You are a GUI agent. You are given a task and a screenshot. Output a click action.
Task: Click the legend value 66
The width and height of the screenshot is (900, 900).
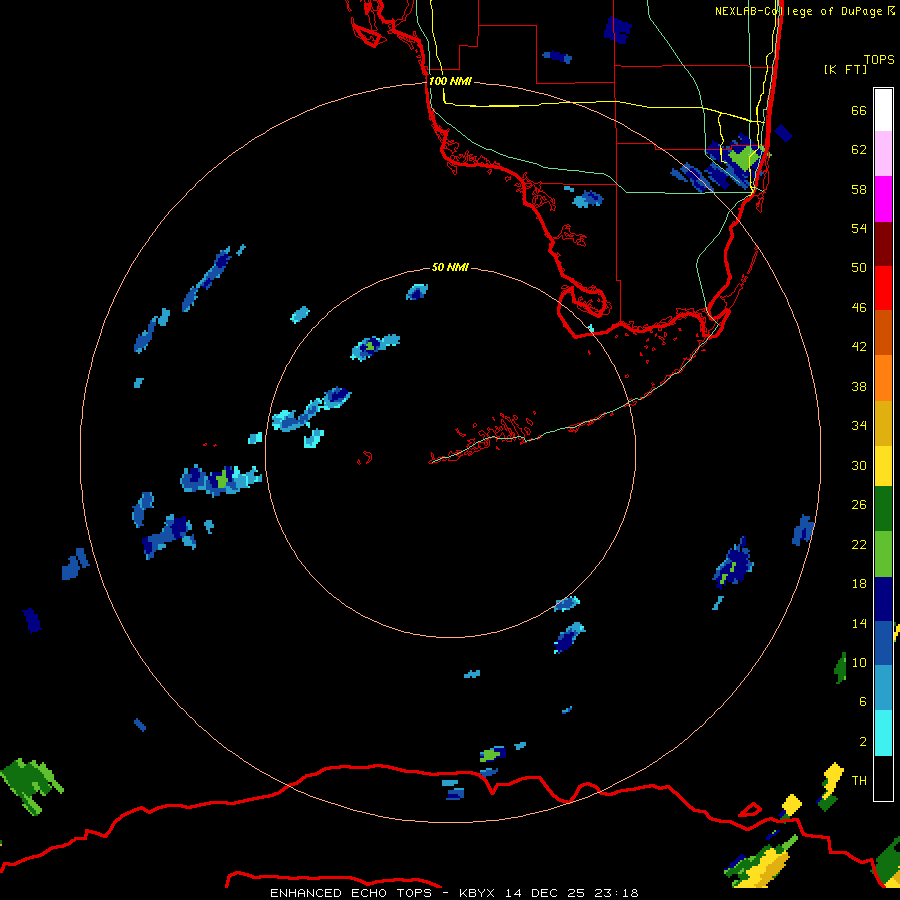(859, 111)
